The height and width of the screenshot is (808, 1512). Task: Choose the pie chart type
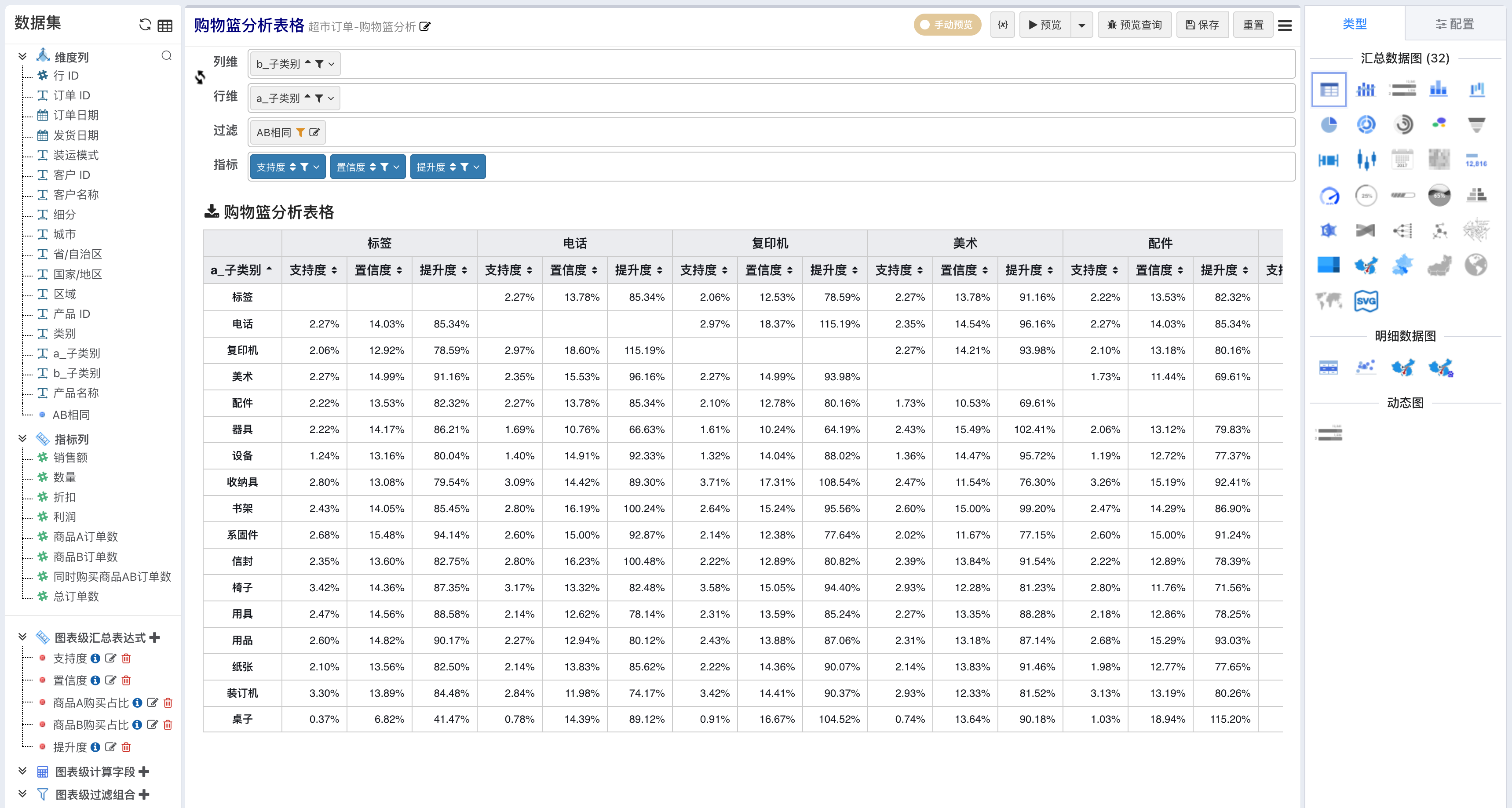click(1328, 124)
